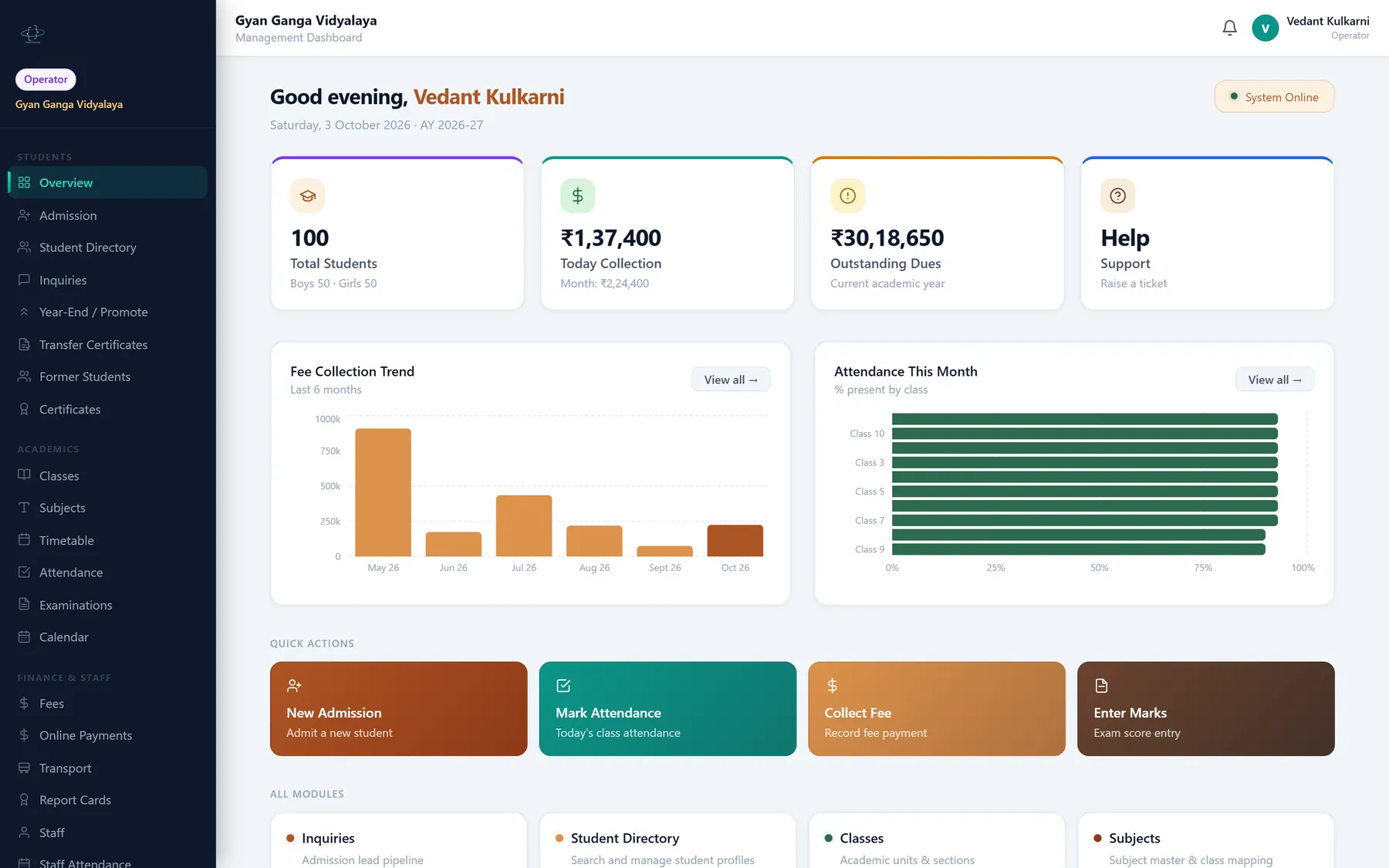Open Former Students in sidebar
Screen dimensions: 1389x868
(x=107, y=377)
